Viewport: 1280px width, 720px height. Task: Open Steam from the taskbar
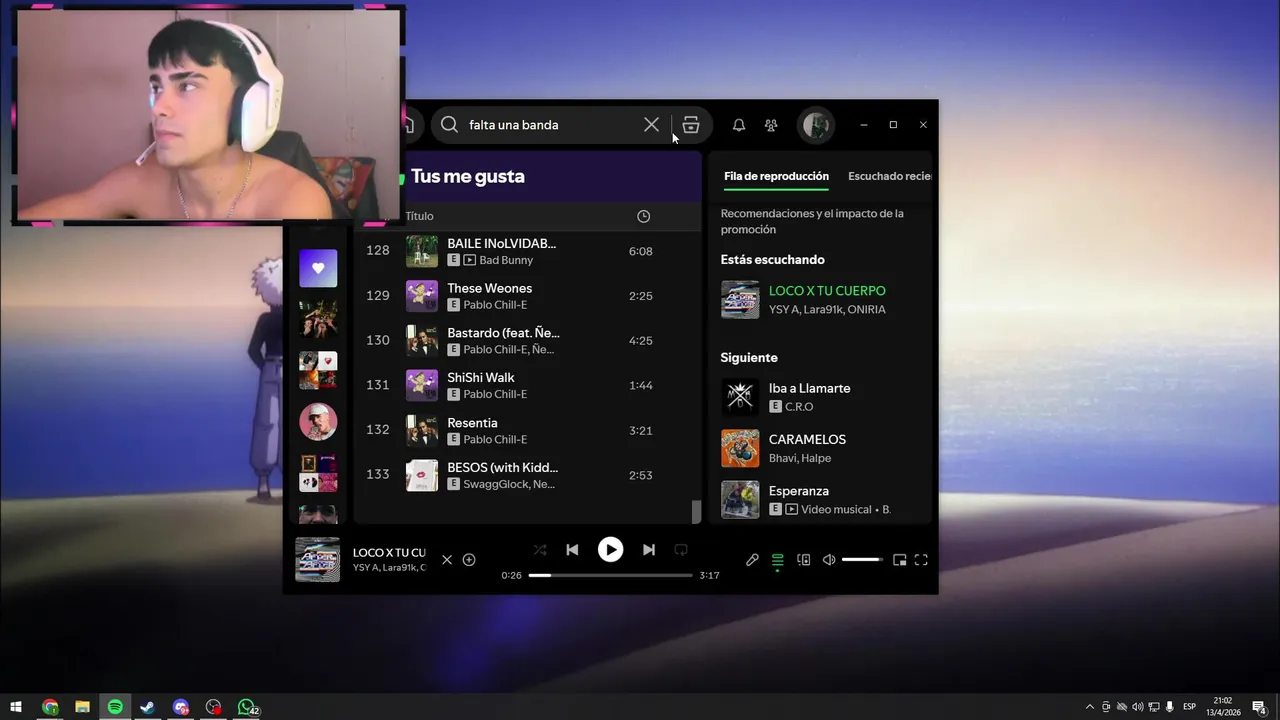(147, 707)
